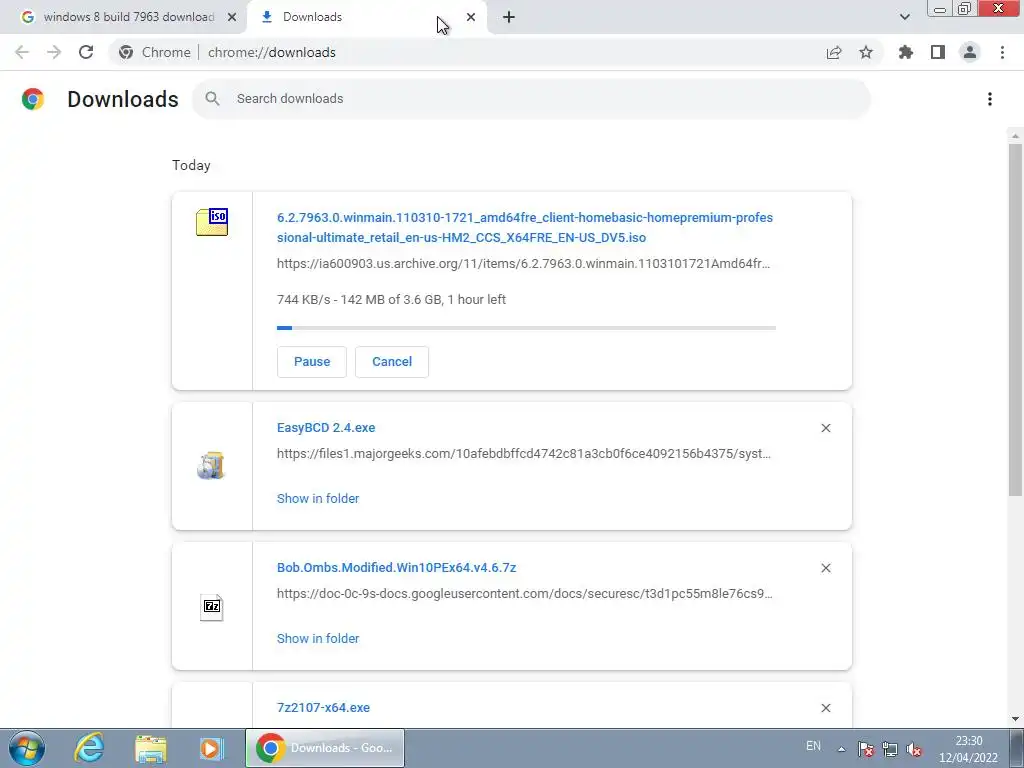Open the tab search dropdown chevron

point(904,17)
